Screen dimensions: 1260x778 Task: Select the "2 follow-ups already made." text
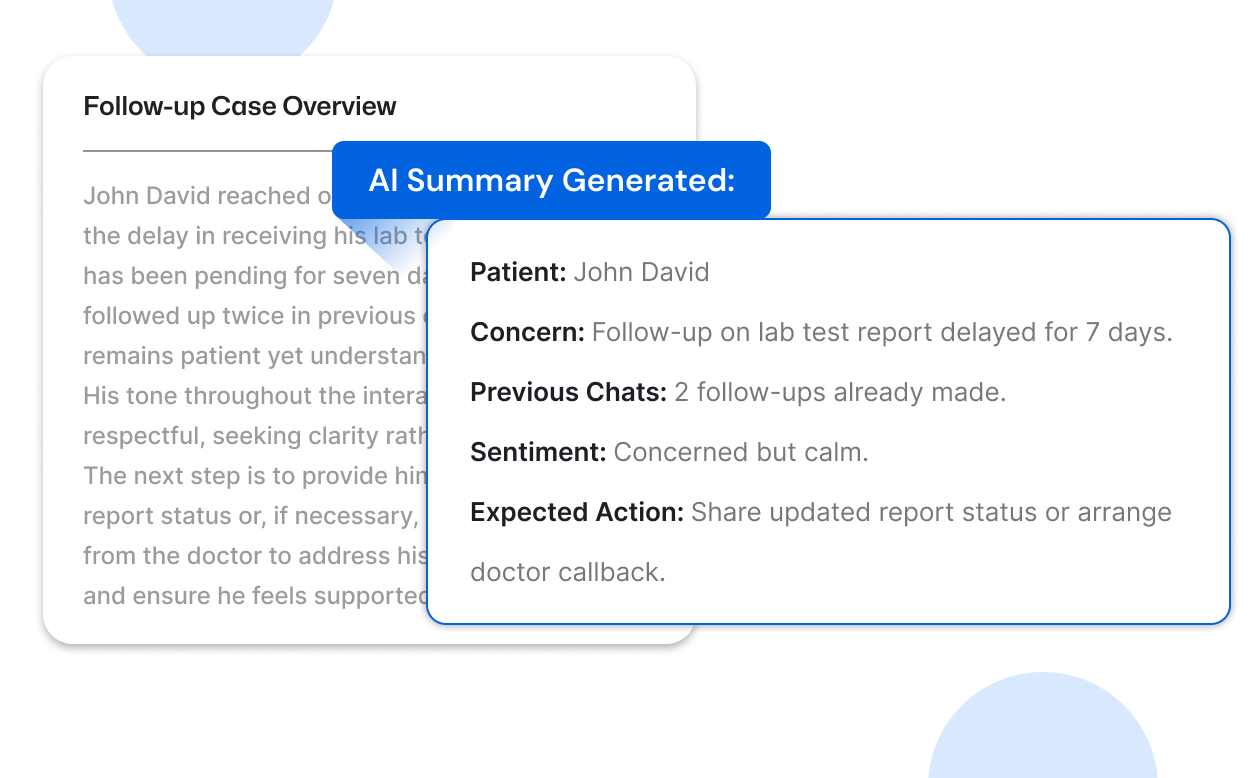coord(840,392)
